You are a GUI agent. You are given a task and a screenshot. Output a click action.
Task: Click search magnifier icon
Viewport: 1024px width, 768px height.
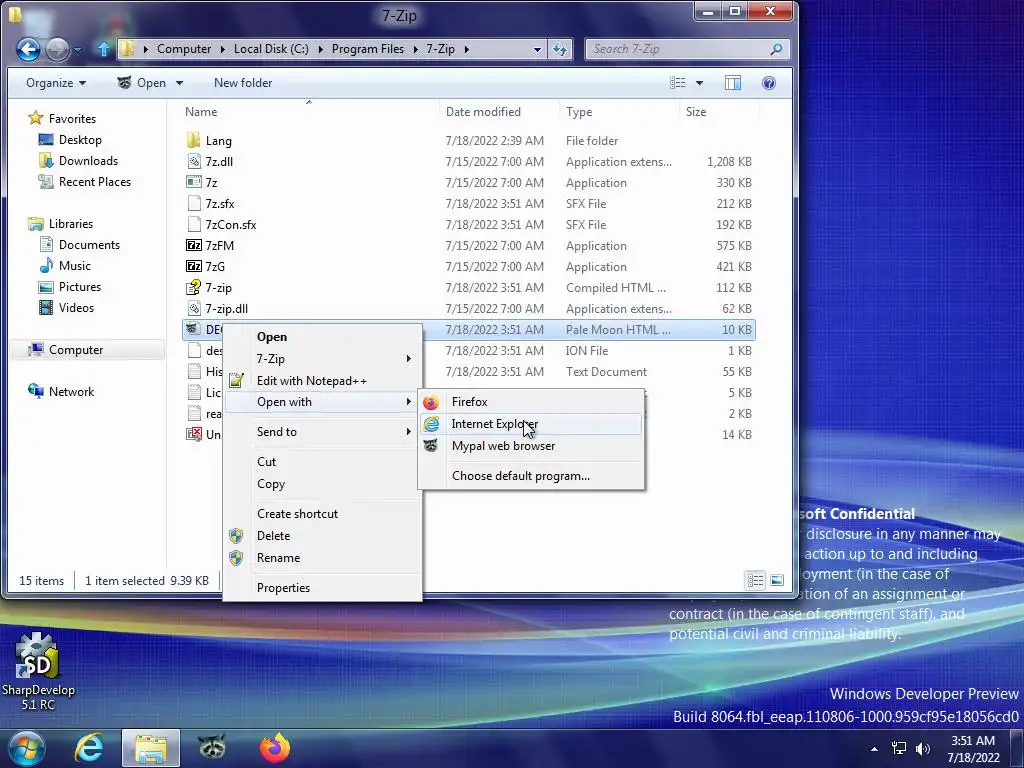click(776, 49)
